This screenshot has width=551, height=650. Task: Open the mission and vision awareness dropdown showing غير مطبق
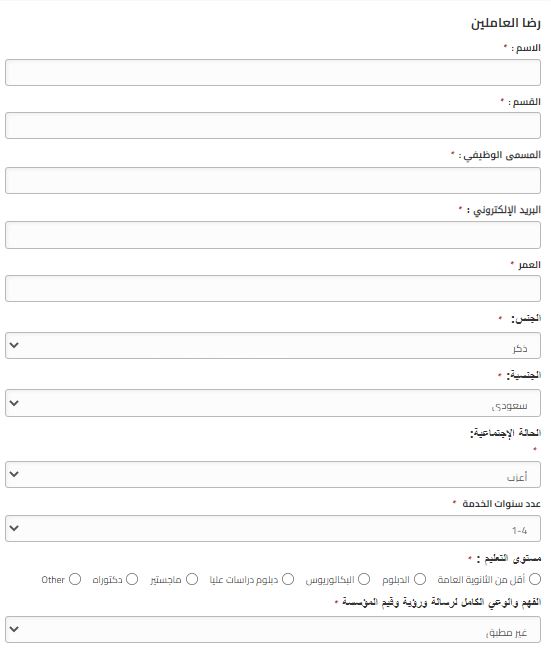[273, 629]
